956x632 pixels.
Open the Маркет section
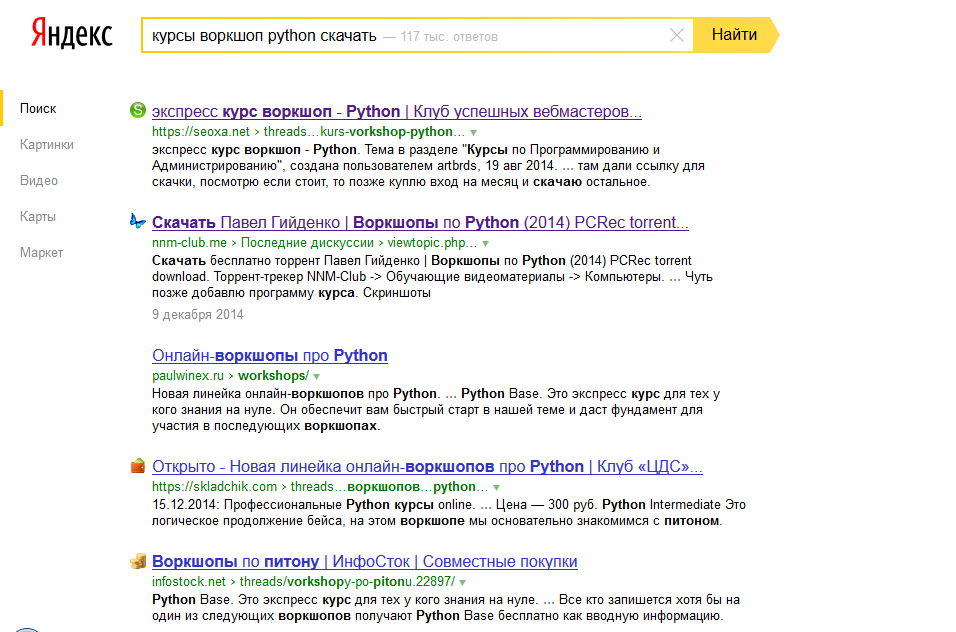tap(41, 253)
